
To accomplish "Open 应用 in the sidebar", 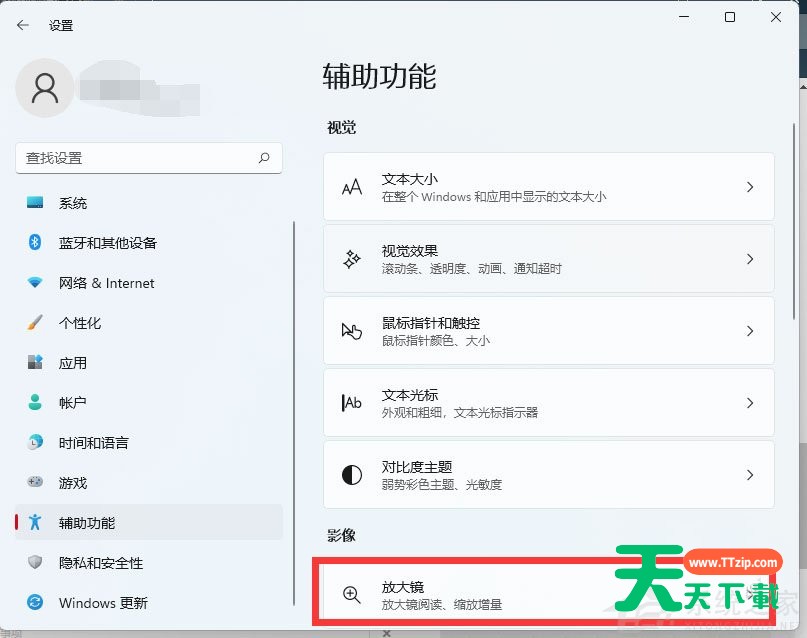I will coord(73,363).
